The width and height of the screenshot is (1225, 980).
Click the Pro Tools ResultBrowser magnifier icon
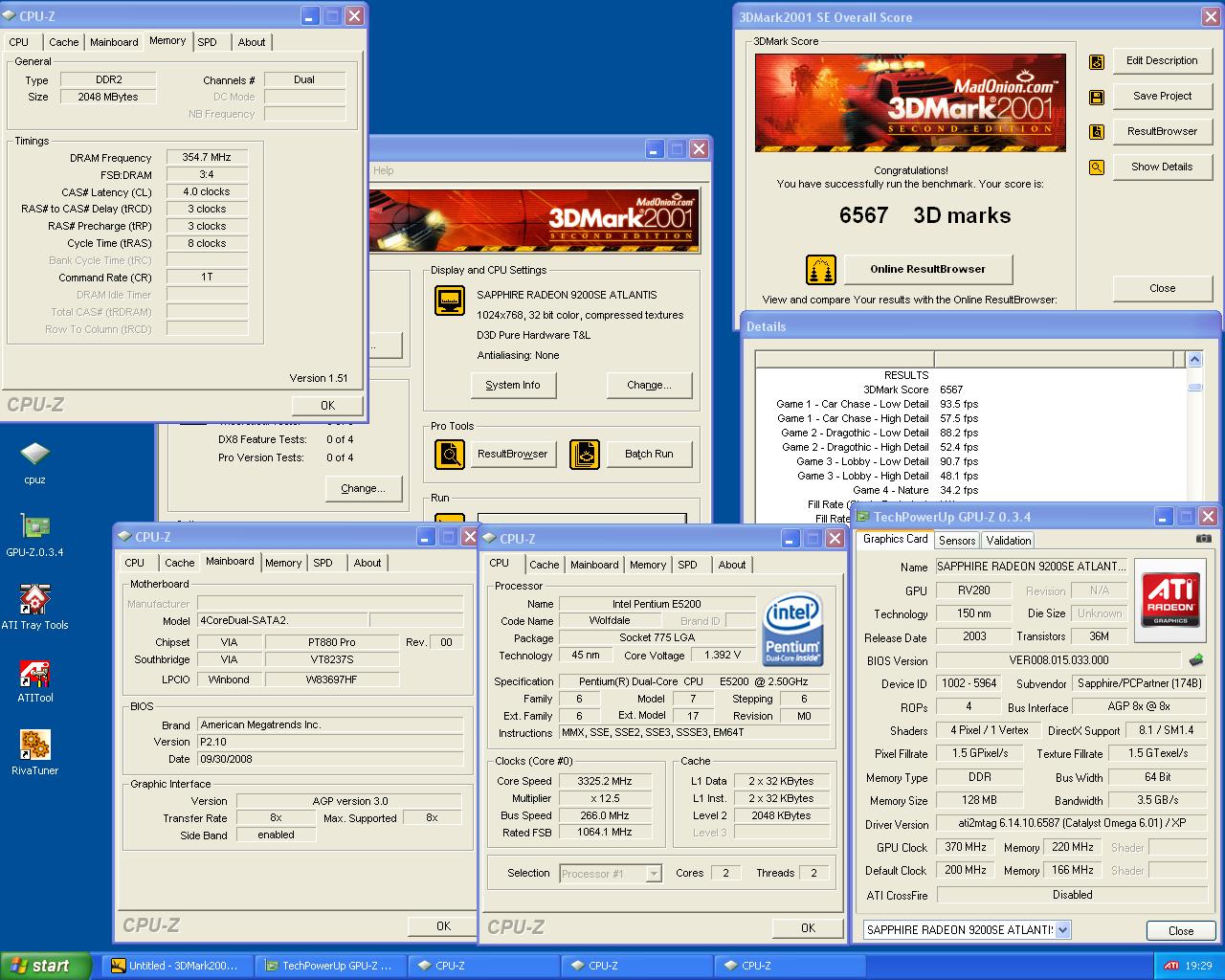[x=450, y=454]
